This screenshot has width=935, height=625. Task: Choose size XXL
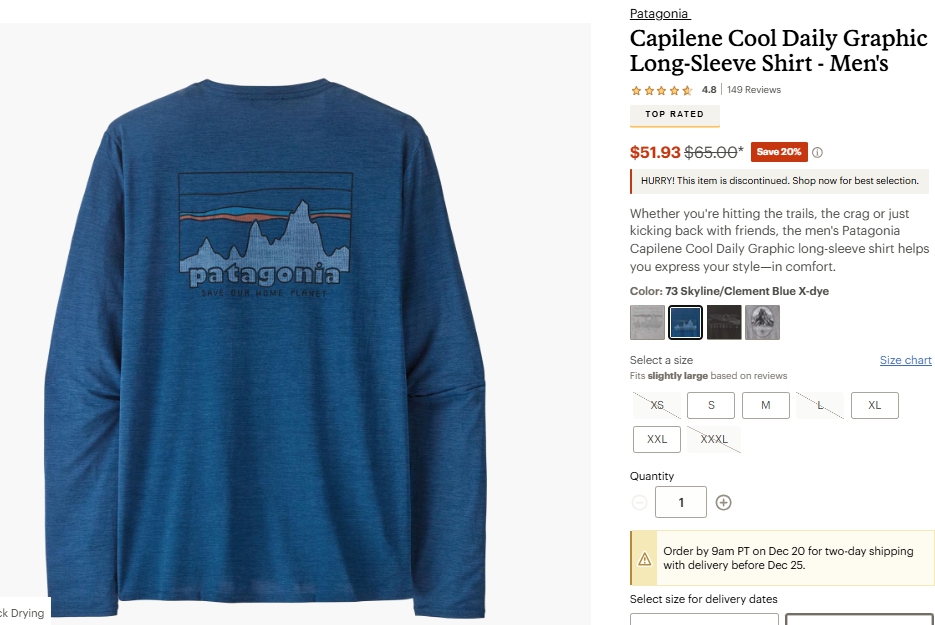point(657,440)
